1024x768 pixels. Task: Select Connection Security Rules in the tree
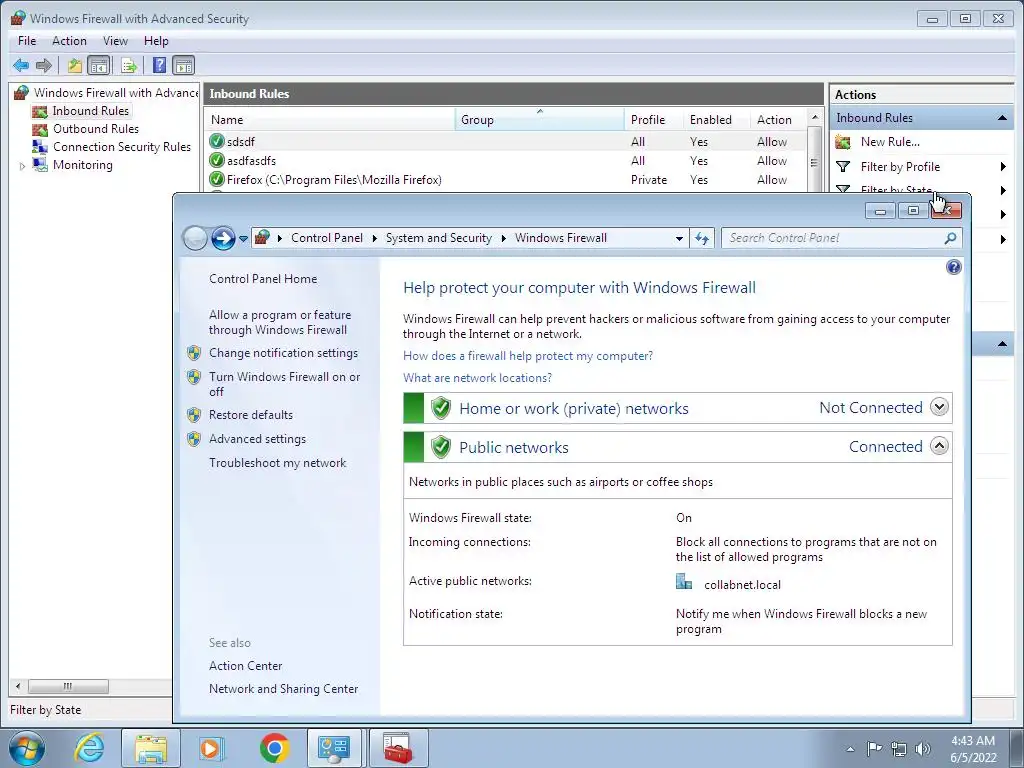coord(122,147)
